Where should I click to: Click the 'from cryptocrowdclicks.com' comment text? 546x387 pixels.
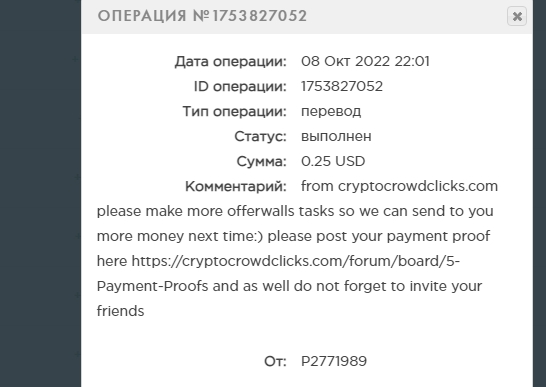(x=399, y=186)
